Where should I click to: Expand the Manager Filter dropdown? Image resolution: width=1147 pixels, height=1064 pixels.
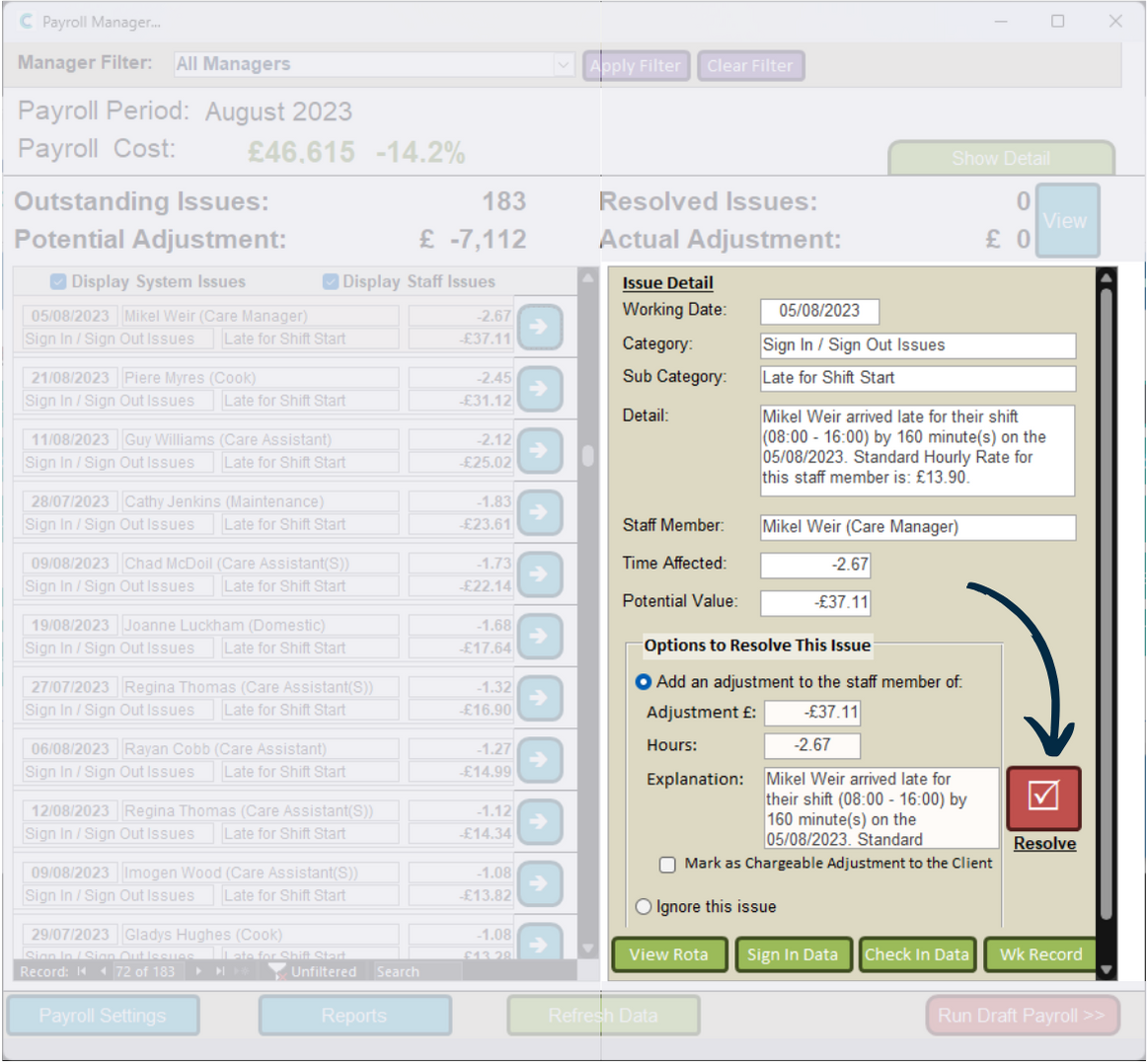(563, 65)
